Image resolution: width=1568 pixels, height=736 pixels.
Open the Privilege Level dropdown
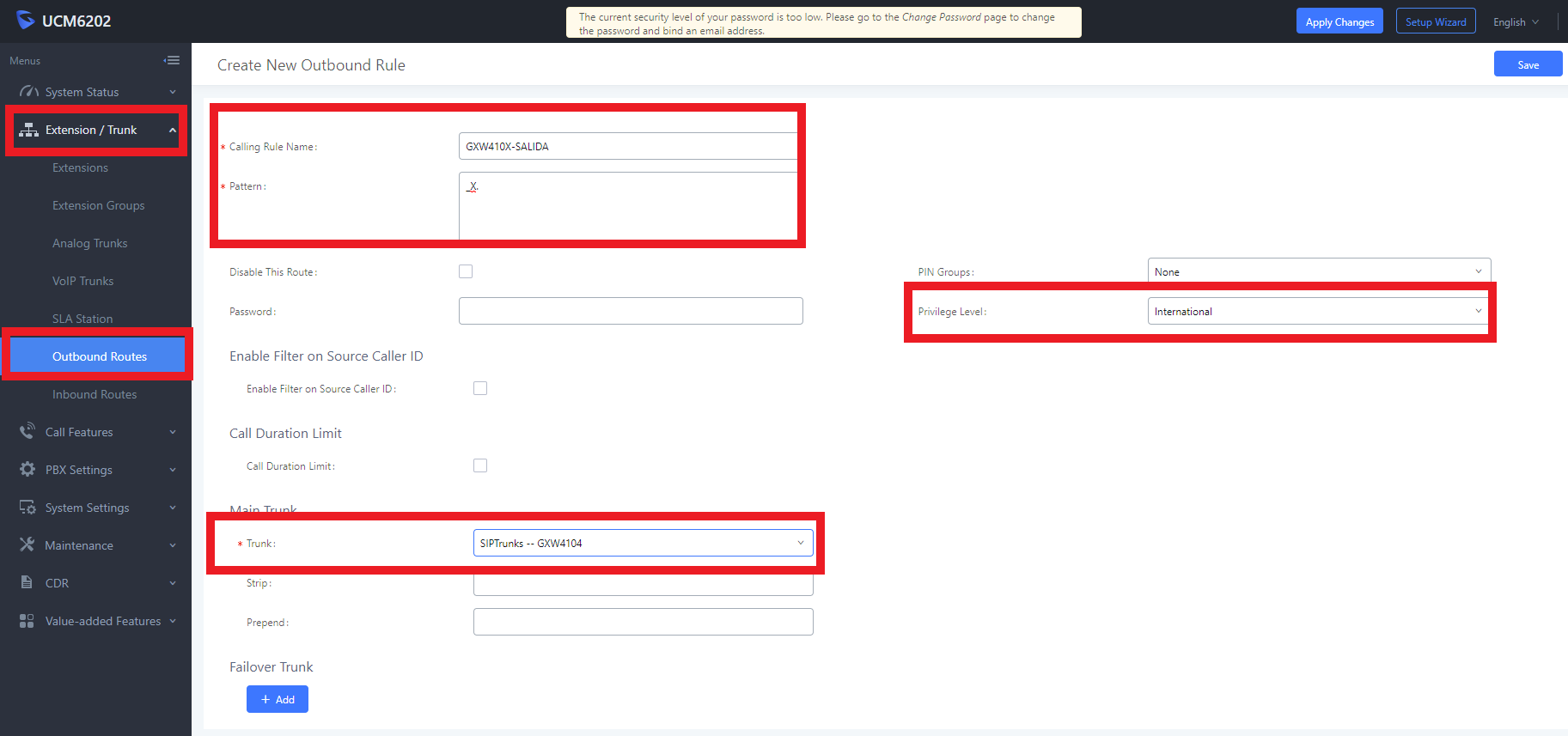click(1319, 311)
